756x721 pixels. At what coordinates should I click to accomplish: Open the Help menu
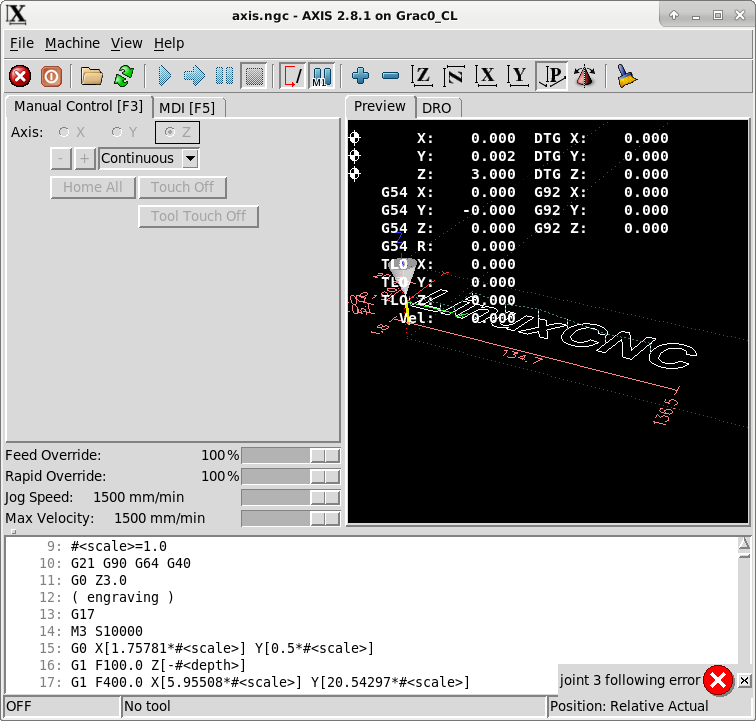(169, 43)
